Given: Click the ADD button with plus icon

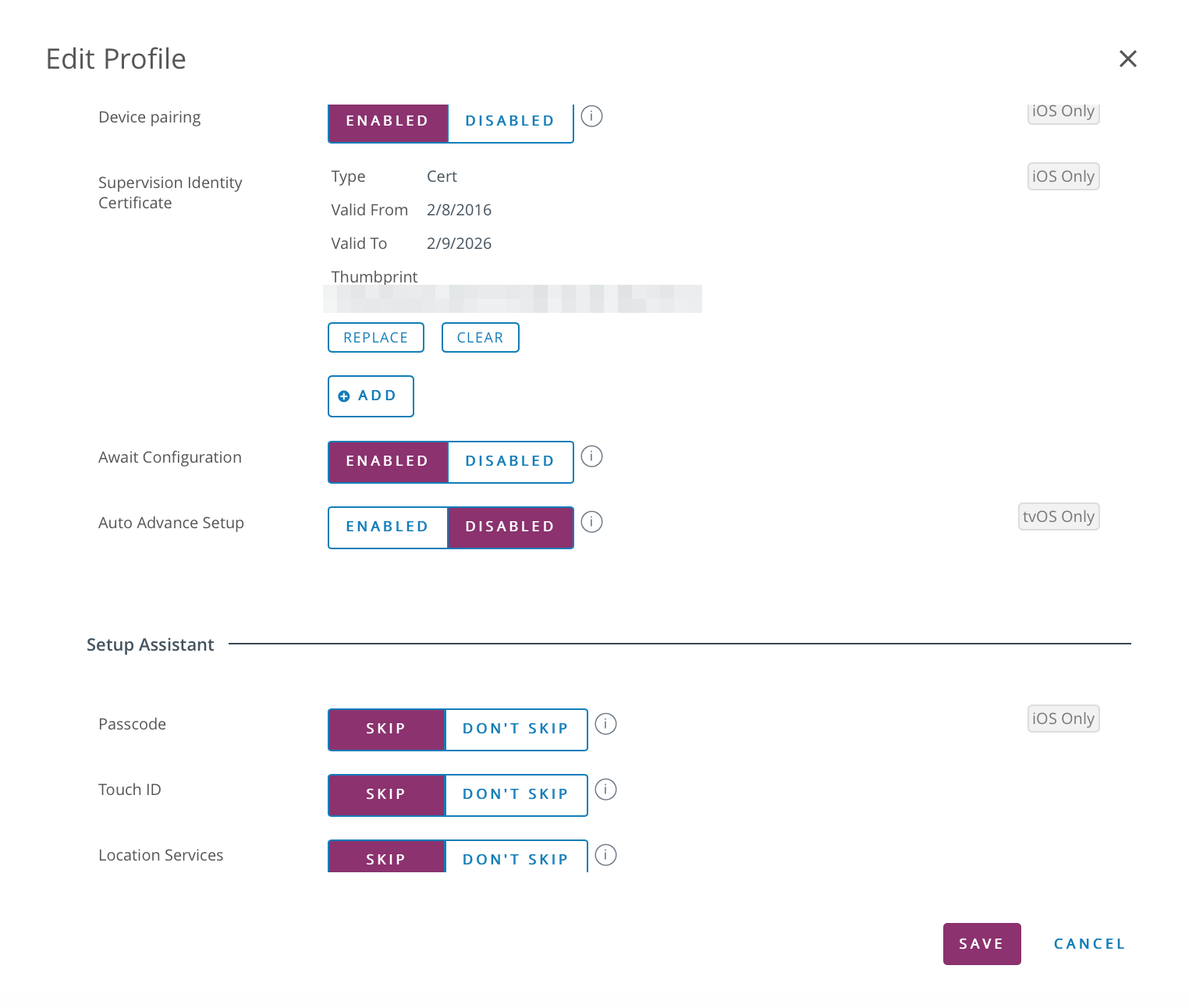Looking at the screenshot, I should 371,396.
